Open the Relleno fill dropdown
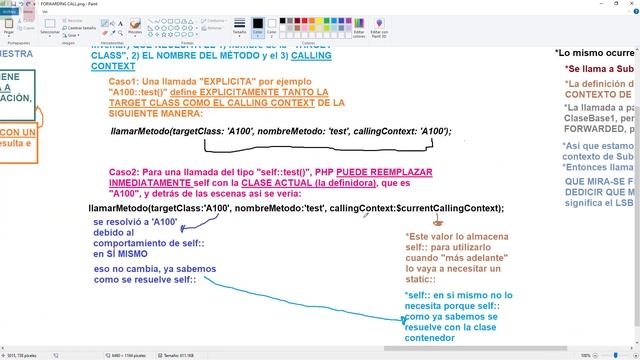The height and width of the screenshot is (360, 640). pyautogui.click(x=213, y=28)
